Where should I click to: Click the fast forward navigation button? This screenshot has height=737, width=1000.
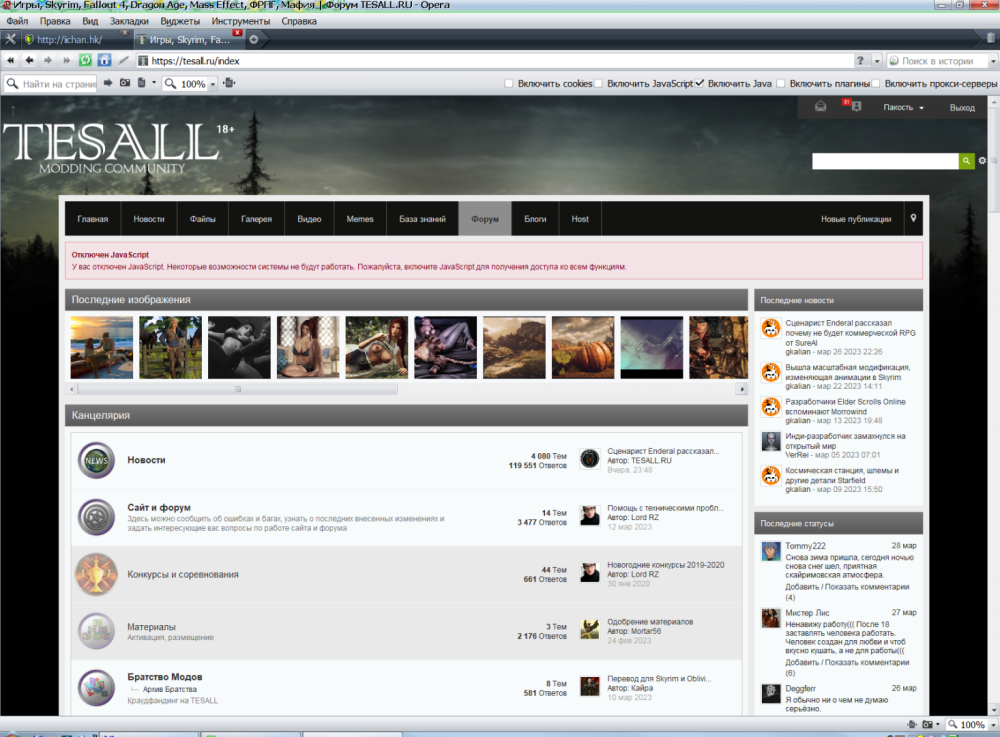coord(66,61)
